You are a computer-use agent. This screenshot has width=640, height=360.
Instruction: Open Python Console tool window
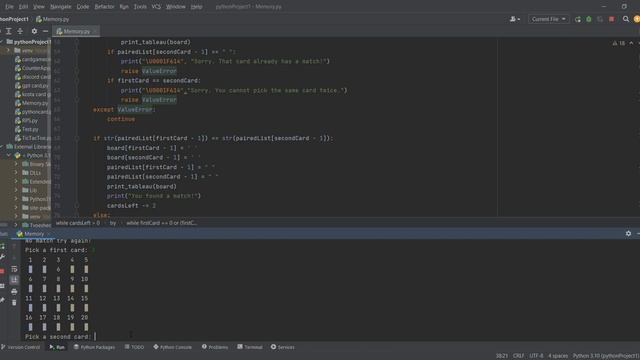pos(172,347)
